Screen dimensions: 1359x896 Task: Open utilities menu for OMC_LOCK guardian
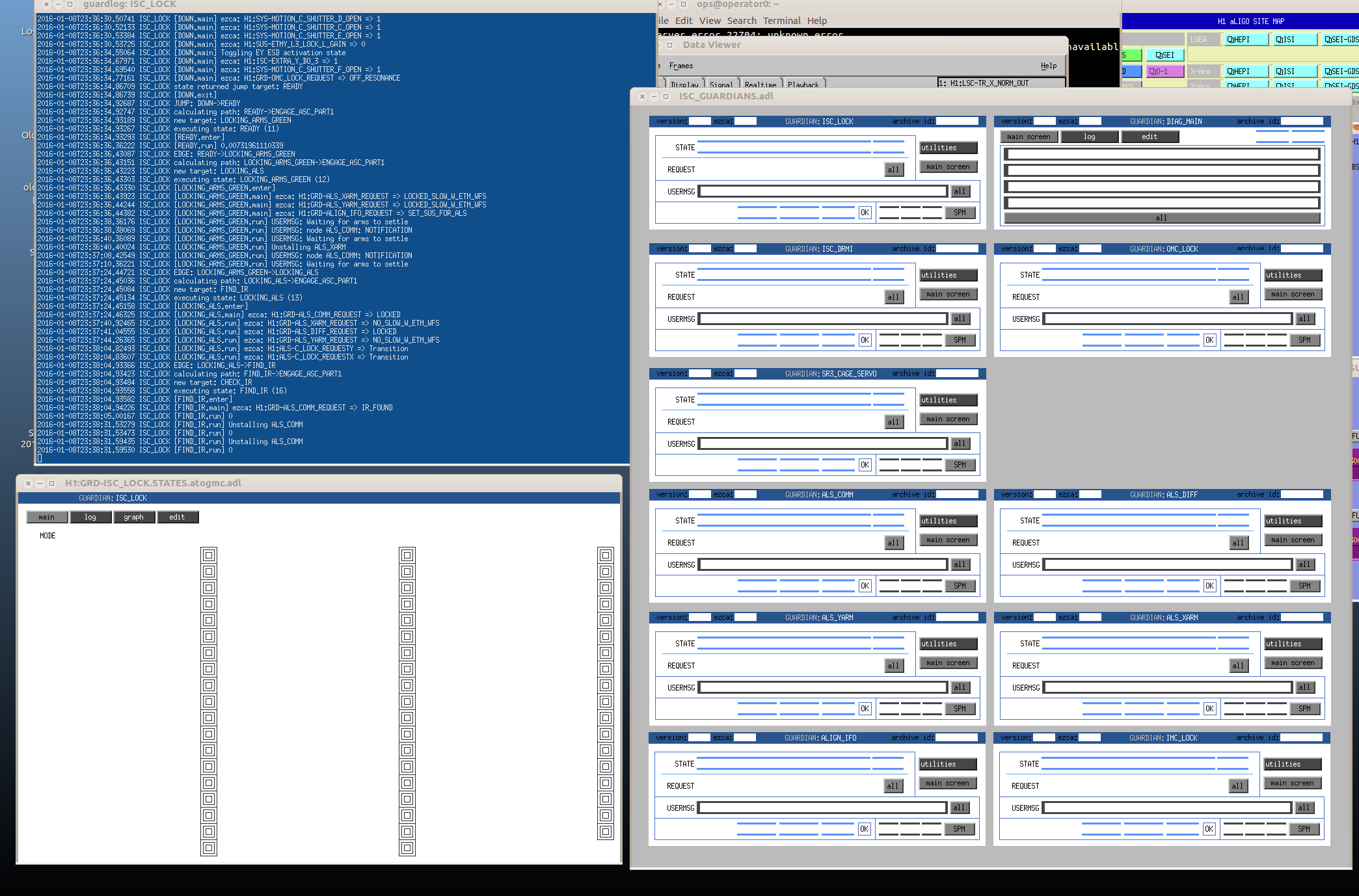(1293, 275)
